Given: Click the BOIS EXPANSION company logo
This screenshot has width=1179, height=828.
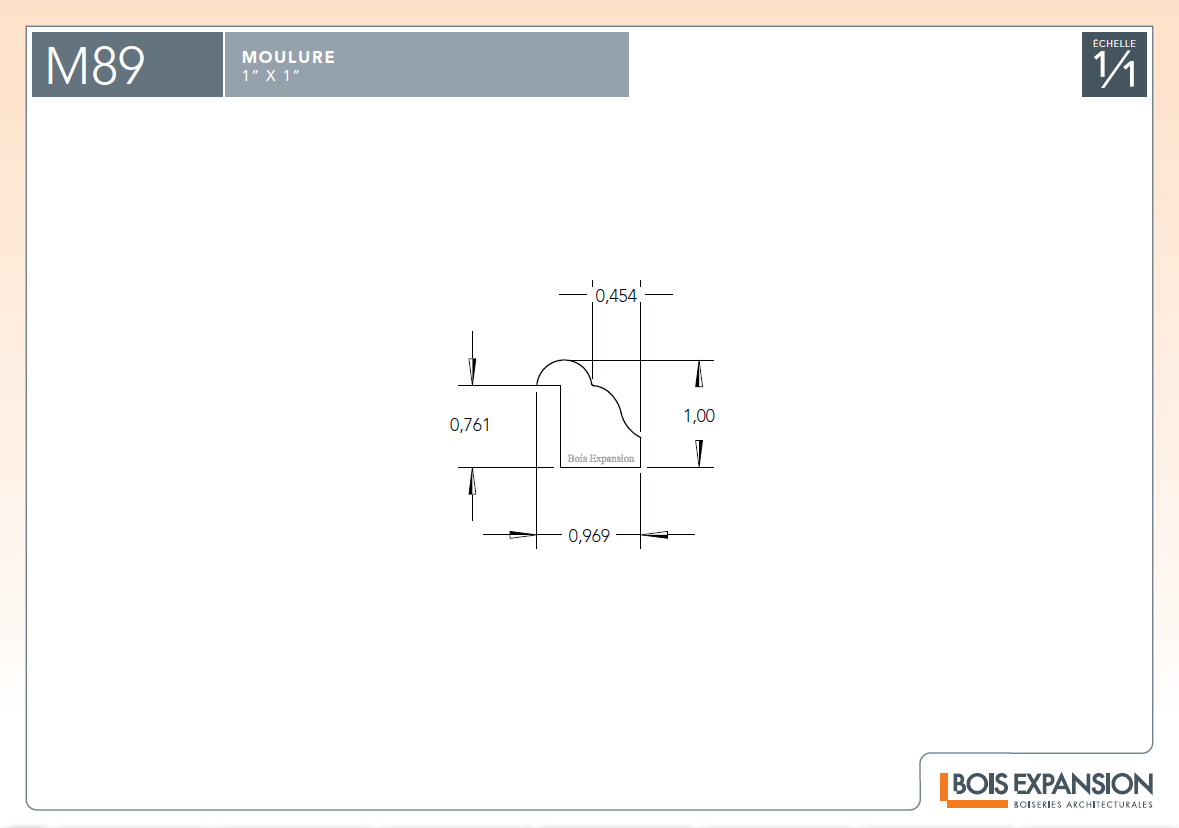Looking at the screenshot, I should click(1046, 790).
